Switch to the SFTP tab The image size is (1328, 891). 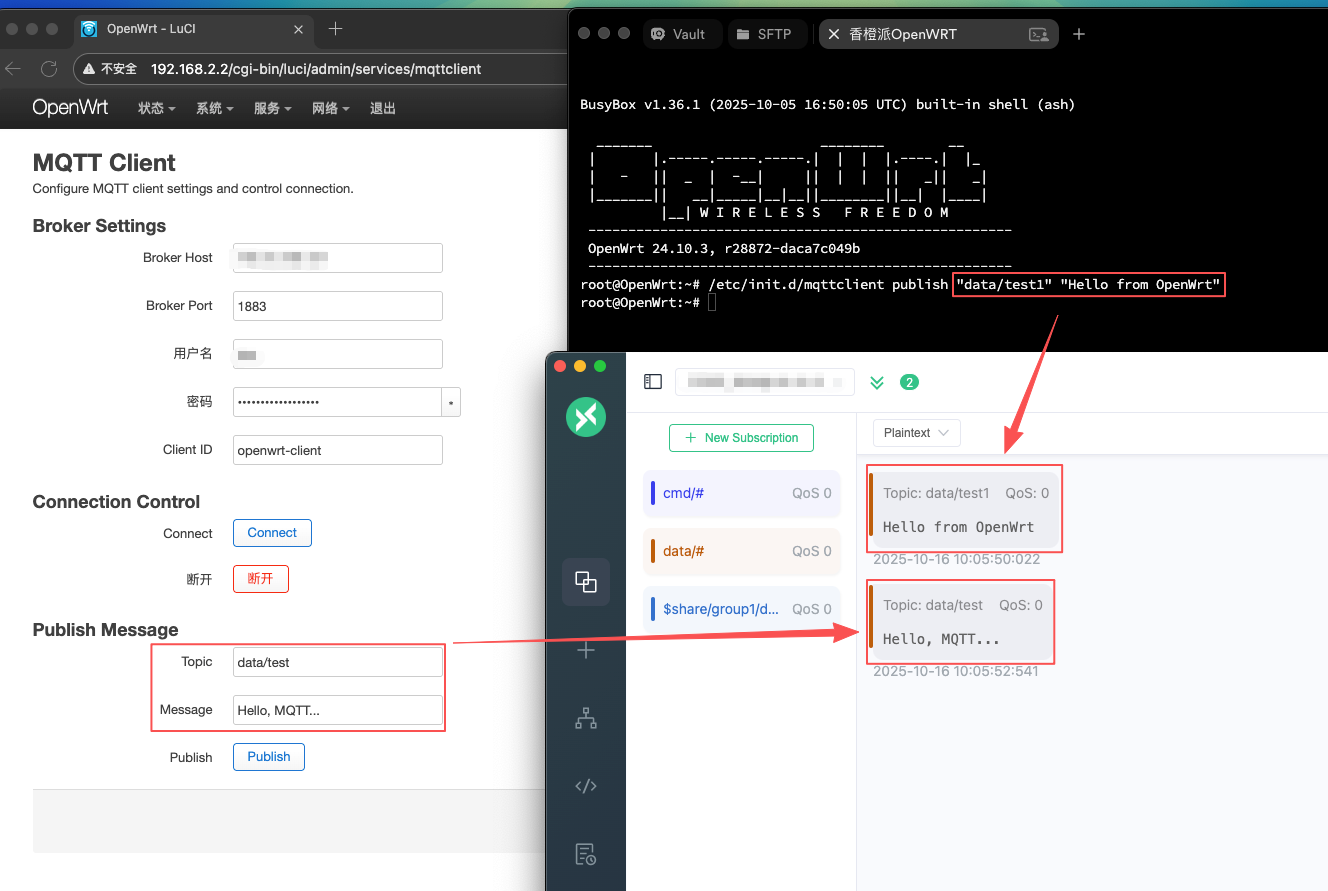[764, 34]
